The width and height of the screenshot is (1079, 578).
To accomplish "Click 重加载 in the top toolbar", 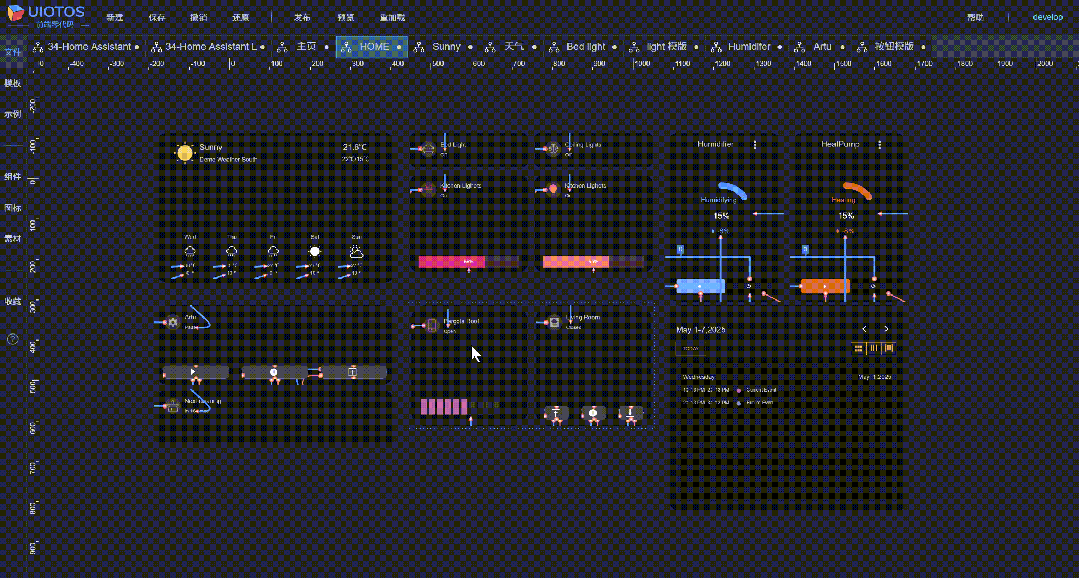I will 392,17.
